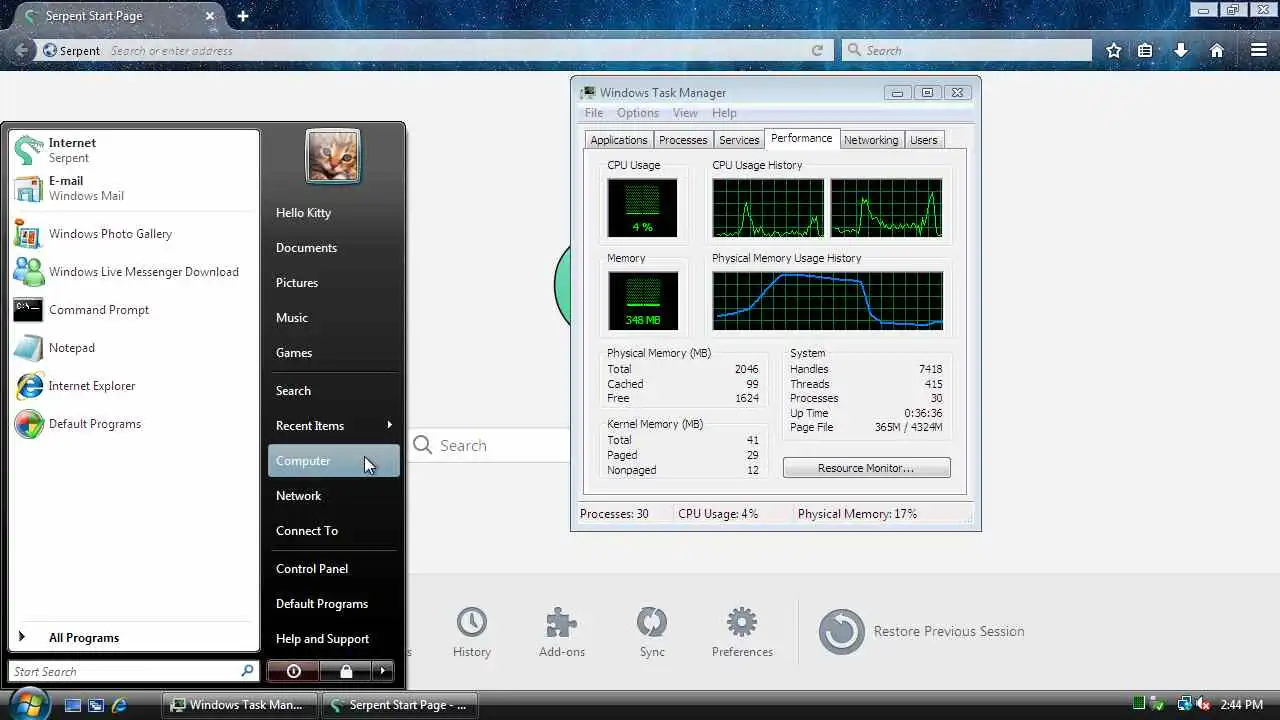This screenshot has height=720, width=1280.
Task: Open Task Manager Options menu
Action: click(x=638, y=113)
